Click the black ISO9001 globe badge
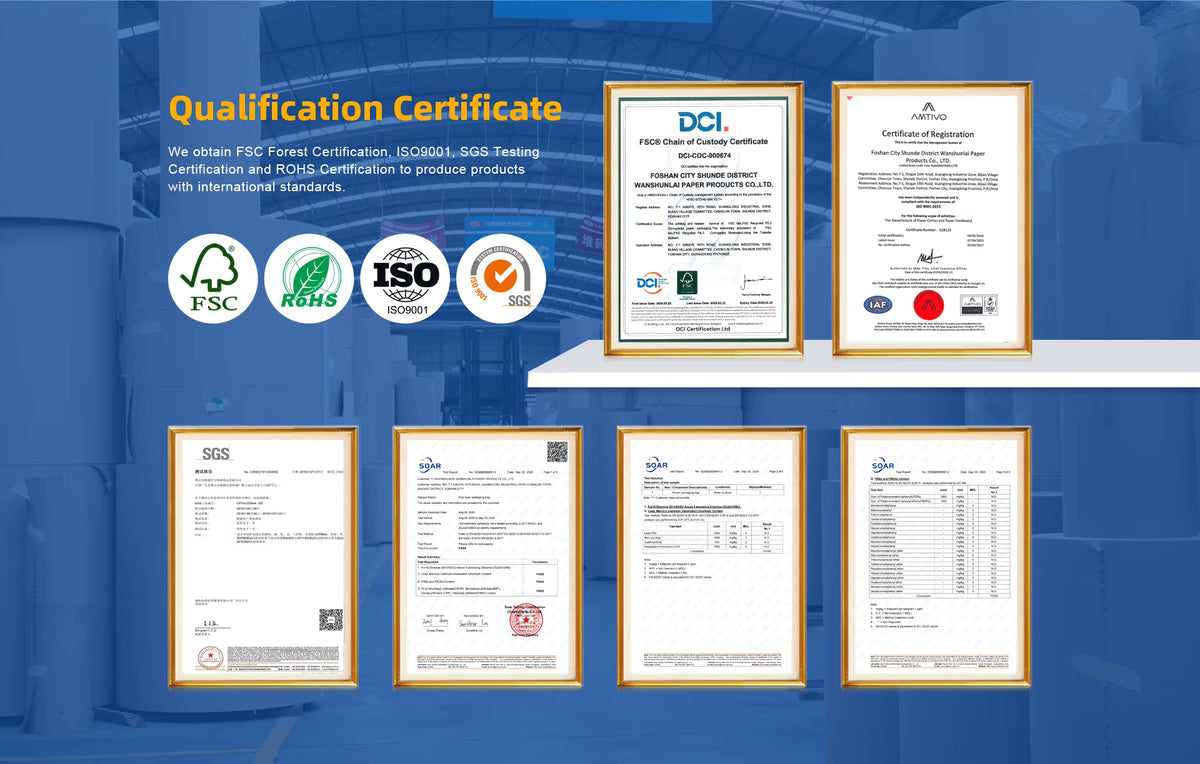Screen dimensions: 1200x764 click(x=405, y=277)
